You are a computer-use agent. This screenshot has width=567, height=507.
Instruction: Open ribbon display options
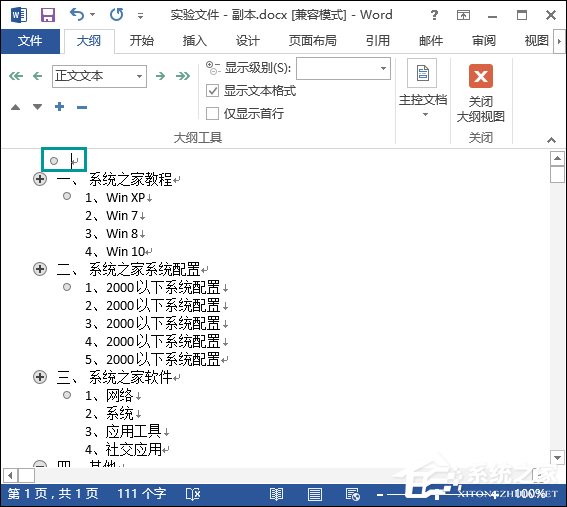point(463,15)
